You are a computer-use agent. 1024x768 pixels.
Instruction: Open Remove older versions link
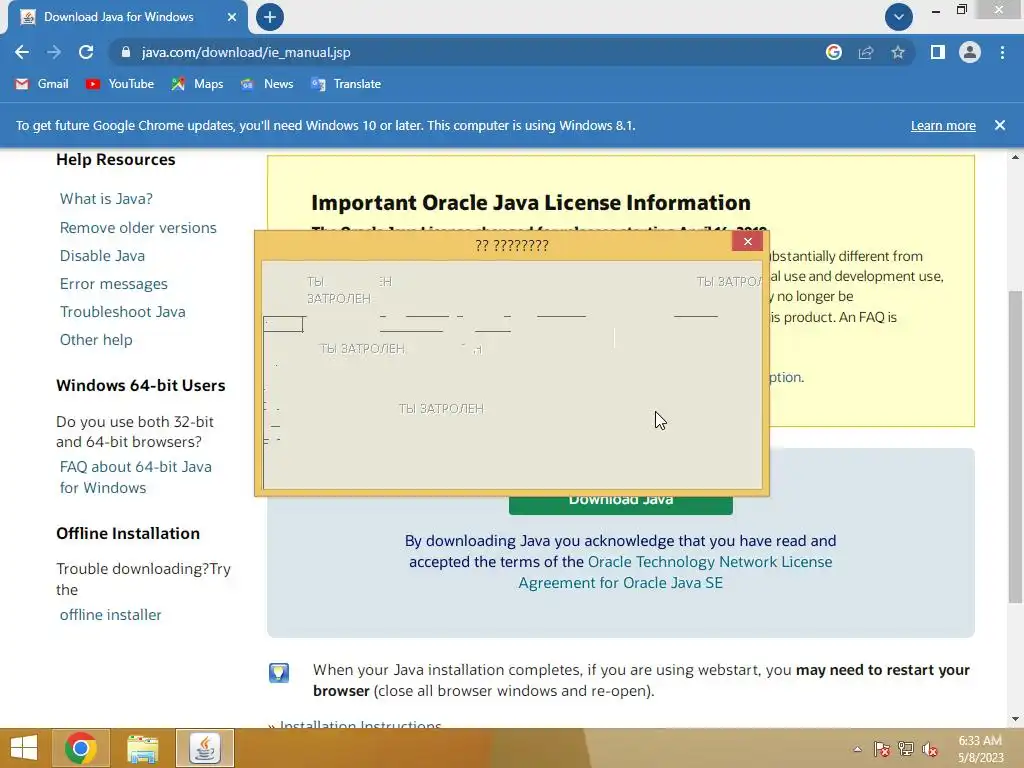click(138, 227)
